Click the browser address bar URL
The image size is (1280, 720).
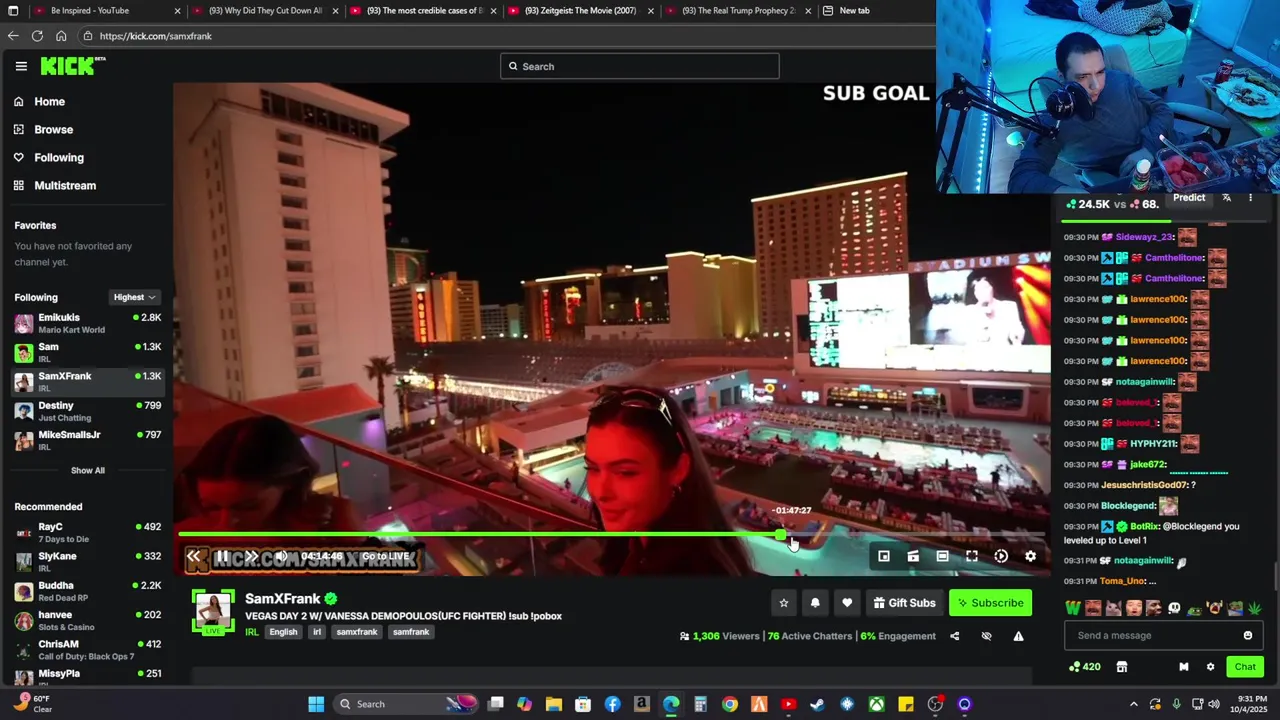(155, 36)
